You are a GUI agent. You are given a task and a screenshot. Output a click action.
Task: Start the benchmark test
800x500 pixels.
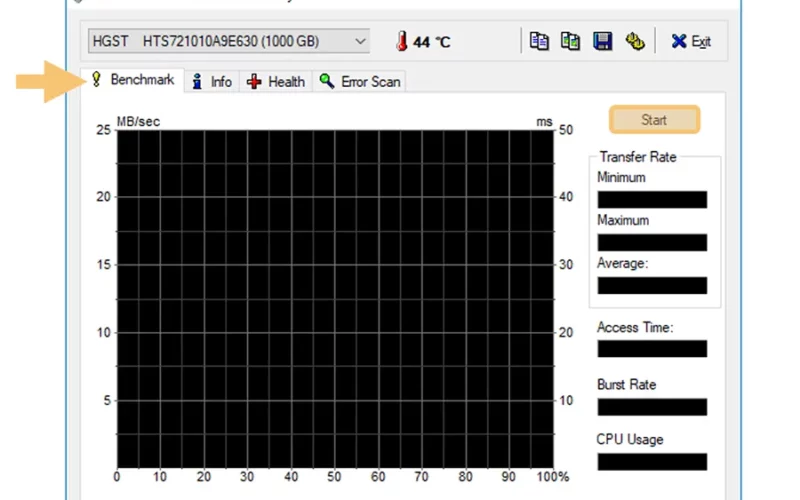click(x=654, y=120)
